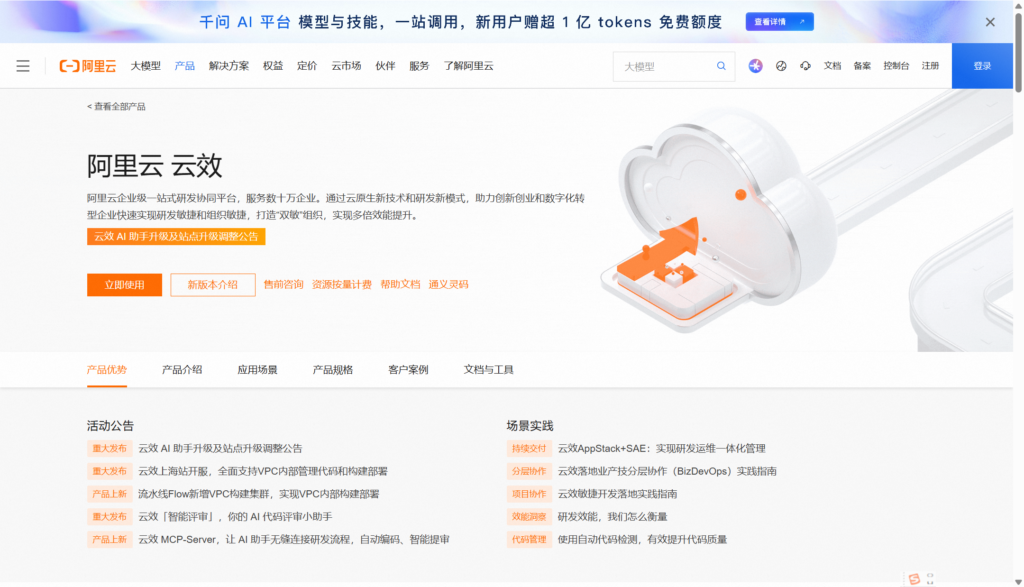This screenshot has height=587, width=1024.
Task: Click the blue 登录 login button
Action: pyautogui.click(x=982, y=66)
